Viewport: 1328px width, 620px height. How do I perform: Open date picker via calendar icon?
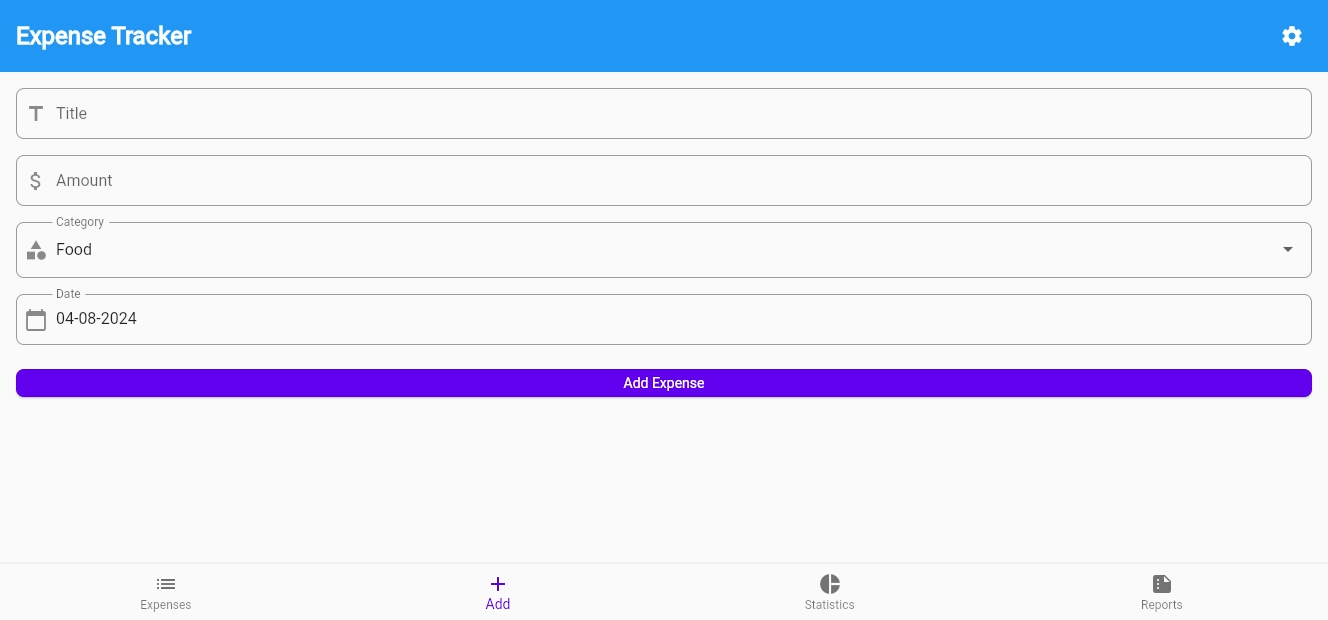(x=36, y=320)
